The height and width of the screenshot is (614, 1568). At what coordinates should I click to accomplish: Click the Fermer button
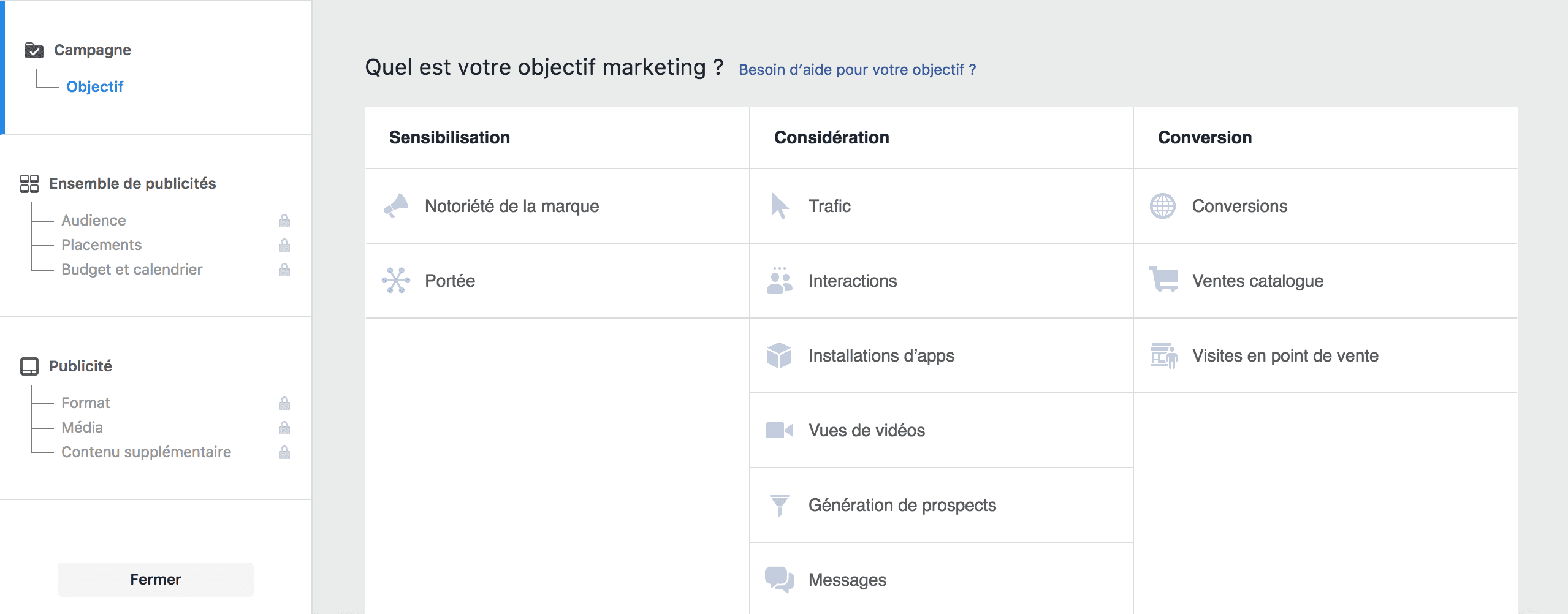156,580
